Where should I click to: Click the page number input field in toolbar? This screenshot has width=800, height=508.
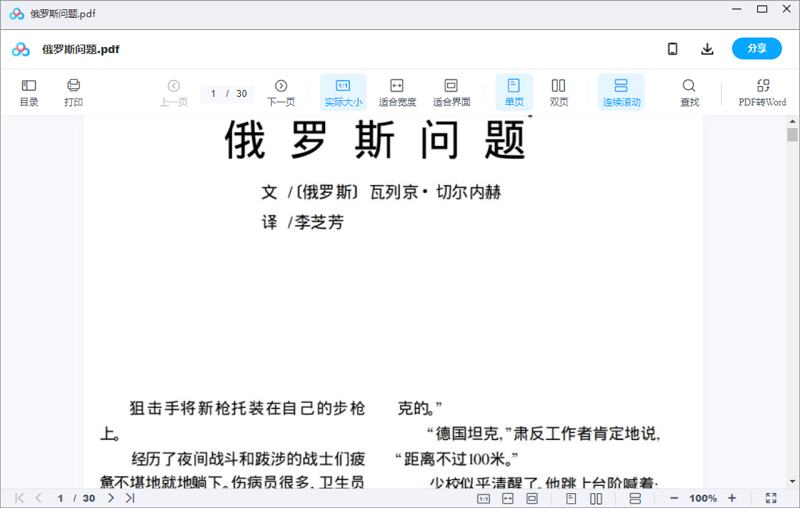pyautogui.click(x=214, y=93)
